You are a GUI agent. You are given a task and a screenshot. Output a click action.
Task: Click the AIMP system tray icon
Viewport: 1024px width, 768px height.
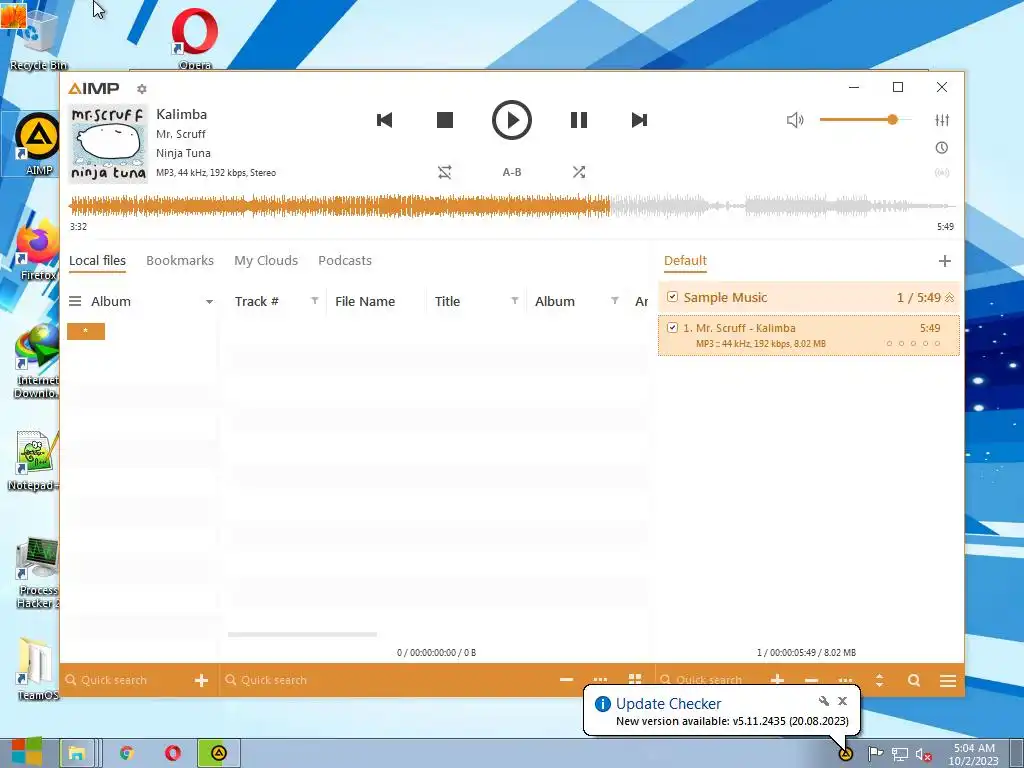pos(846,754)
